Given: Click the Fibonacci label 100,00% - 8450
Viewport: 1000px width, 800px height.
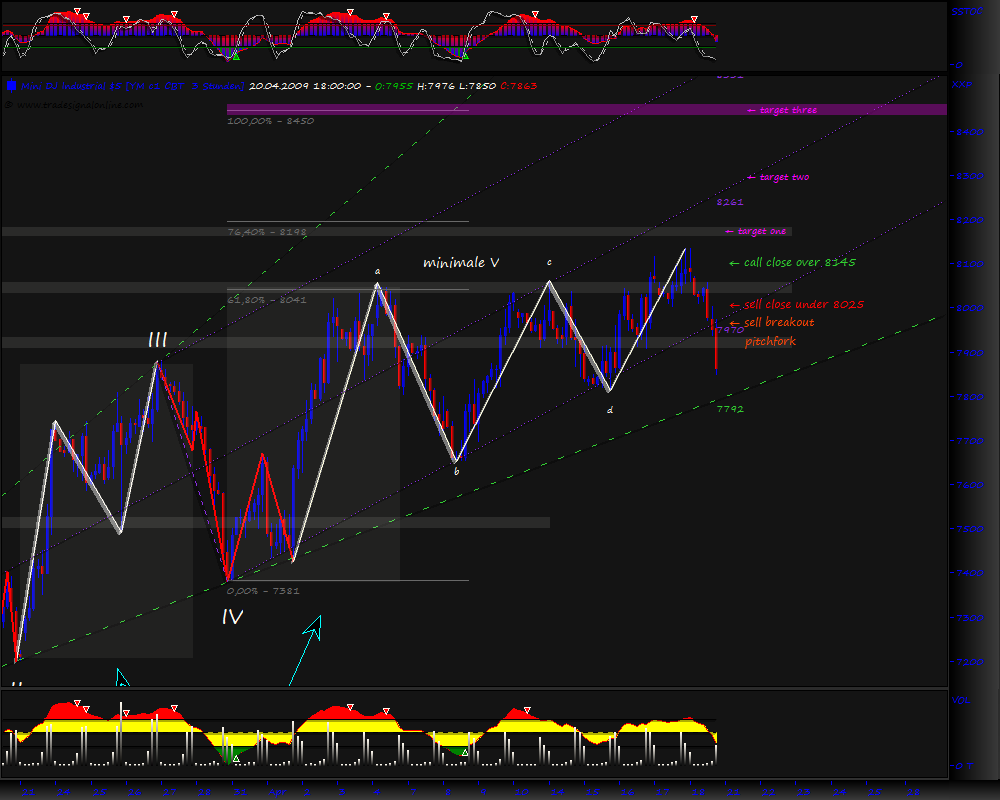Looking at the screenshot, I should point(270,121).
